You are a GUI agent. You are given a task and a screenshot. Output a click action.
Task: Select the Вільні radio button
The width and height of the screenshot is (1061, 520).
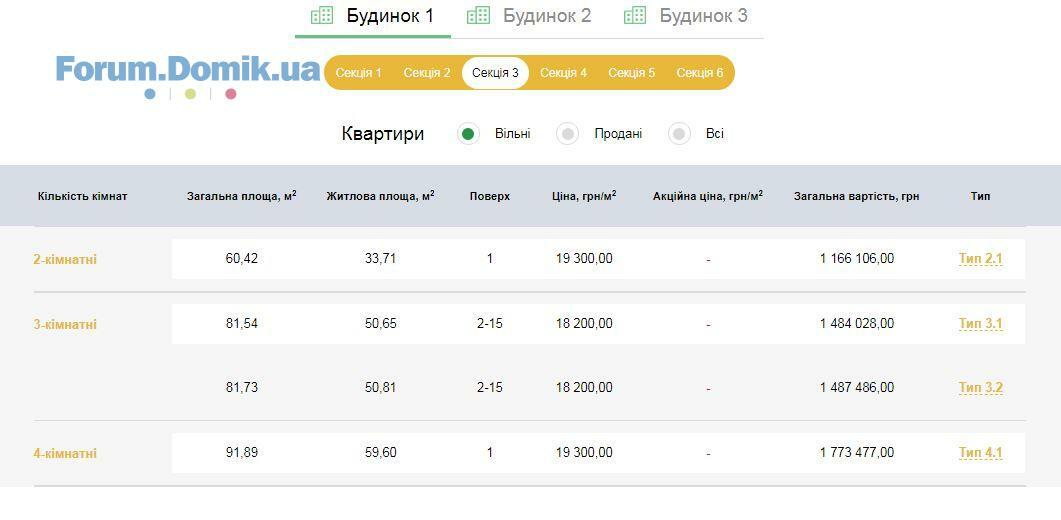(468, 134)
